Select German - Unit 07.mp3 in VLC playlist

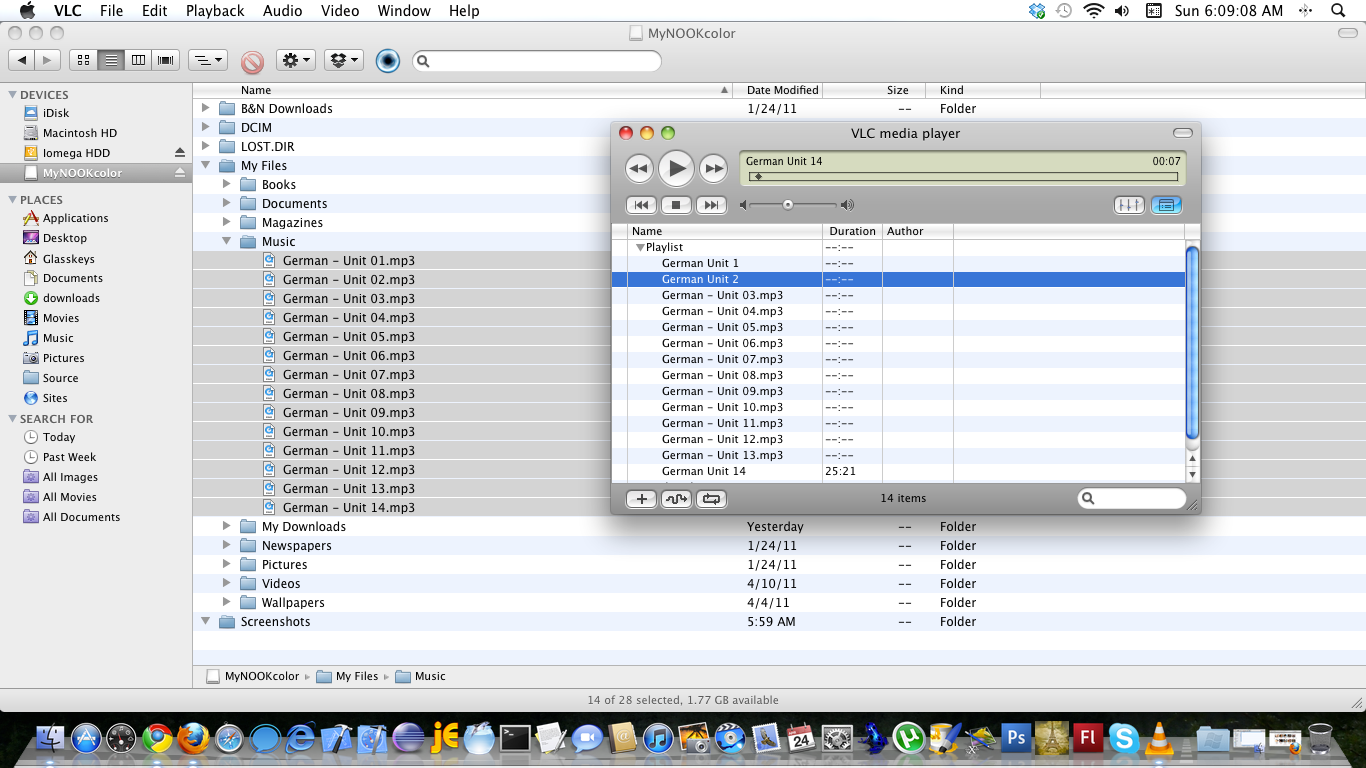coord(722,359)
